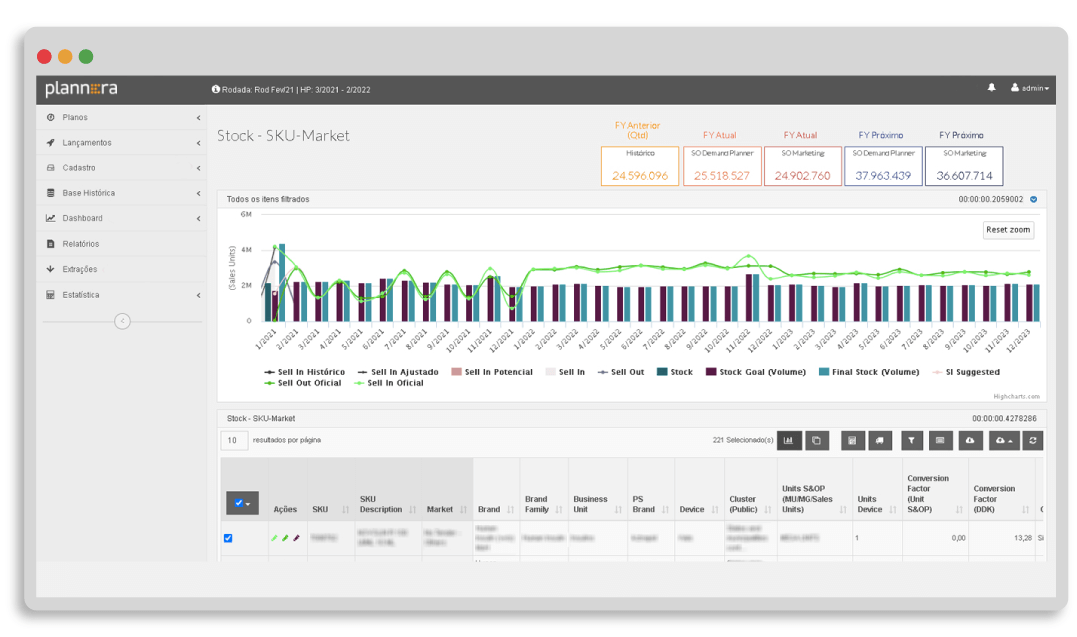Click the results per page input
This screenshot has height=637, width=1077.
pos(234,440)
